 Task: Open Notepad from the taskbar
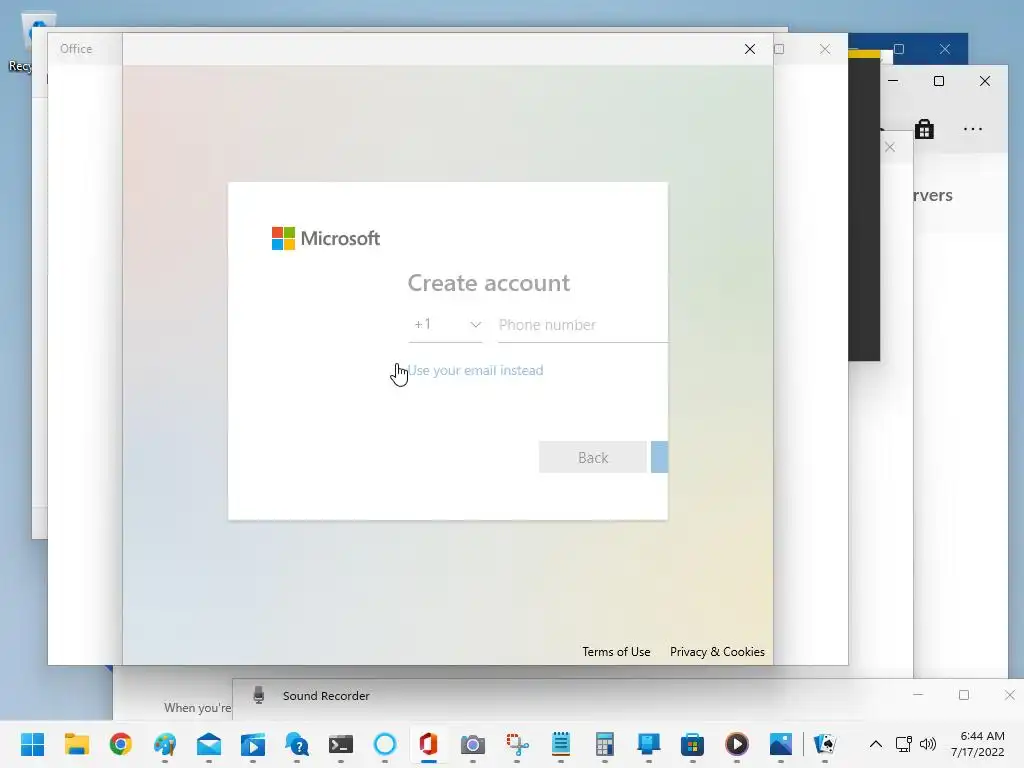(560, 744)
